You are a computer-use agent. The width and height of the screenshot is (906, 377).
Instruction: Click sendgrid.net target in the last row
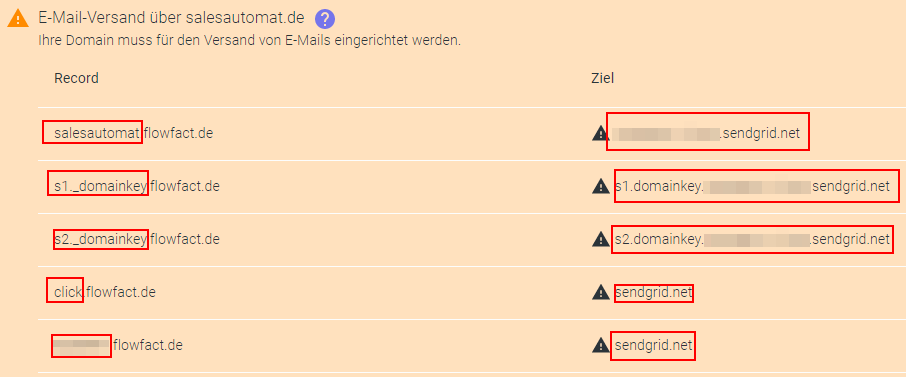click(x=653, y=346)
